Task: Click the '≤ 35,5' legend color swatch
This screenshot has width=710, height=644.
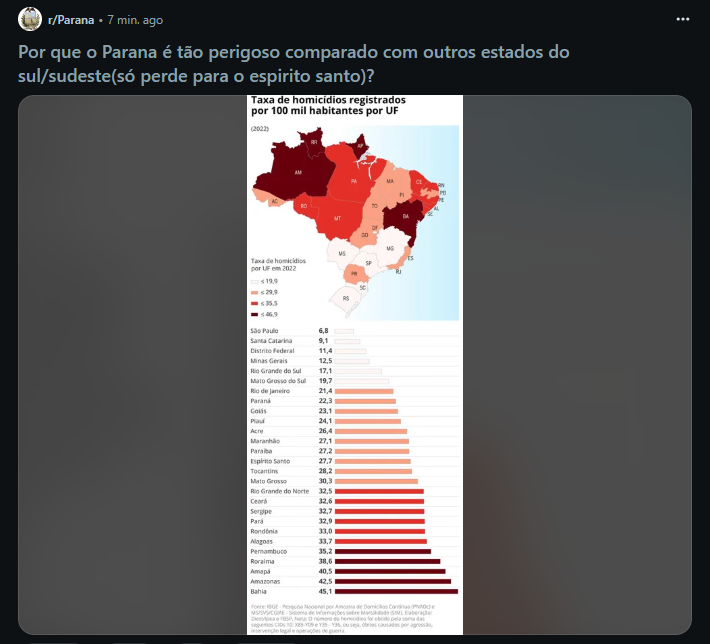Action: tap(254, 303)
